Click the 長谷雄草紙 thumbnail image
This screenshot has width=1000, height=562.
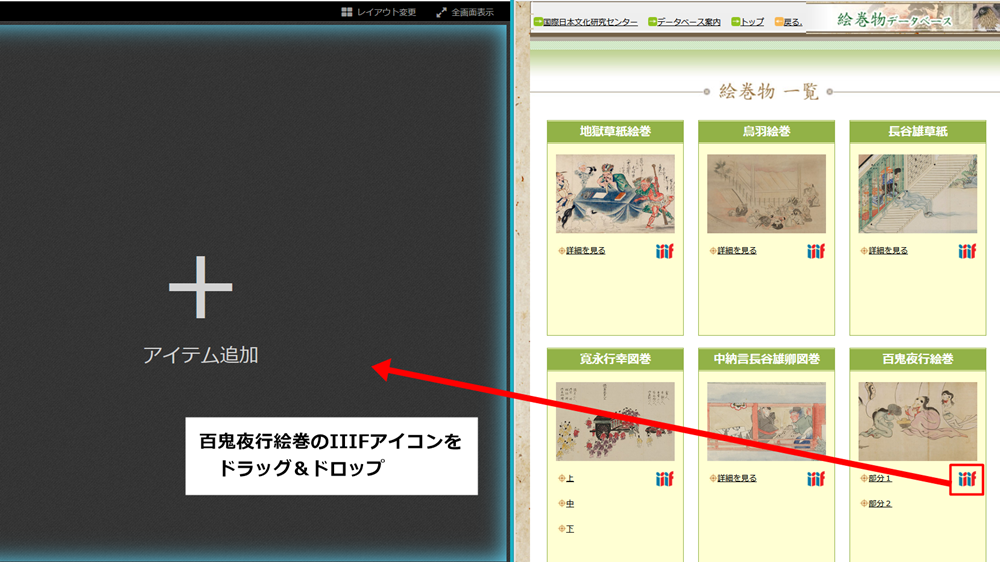917,193
